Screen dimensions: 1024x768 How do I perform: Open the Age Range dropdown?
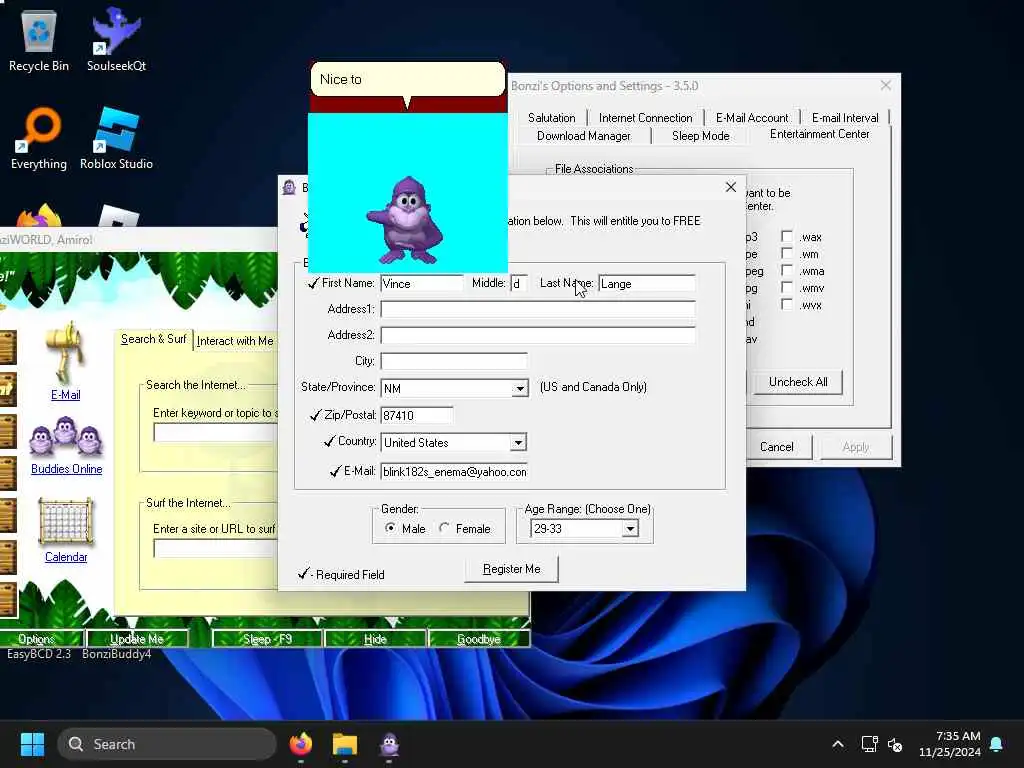[x=630, y=528]
